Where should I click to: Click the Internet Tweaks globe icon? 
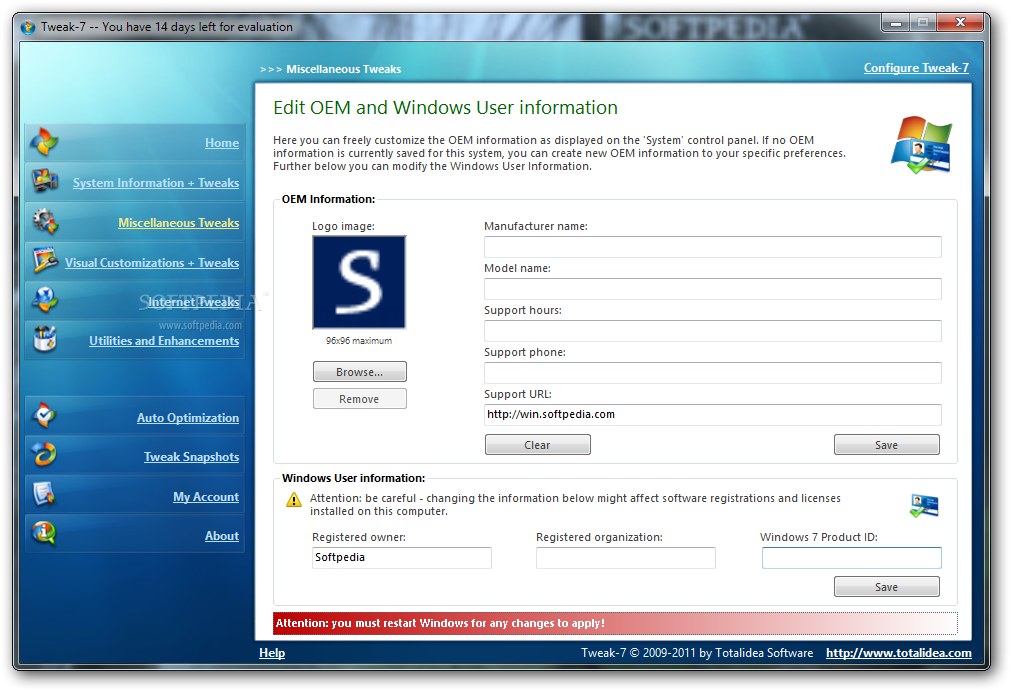[44, 300]
